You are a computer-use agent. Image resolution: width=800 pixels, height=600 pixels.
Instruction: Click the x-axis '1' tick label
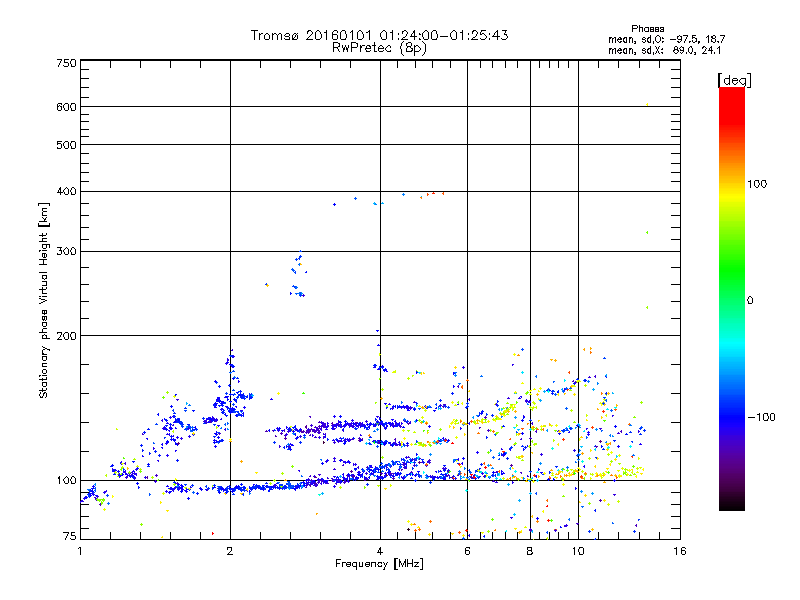point(80,551)
